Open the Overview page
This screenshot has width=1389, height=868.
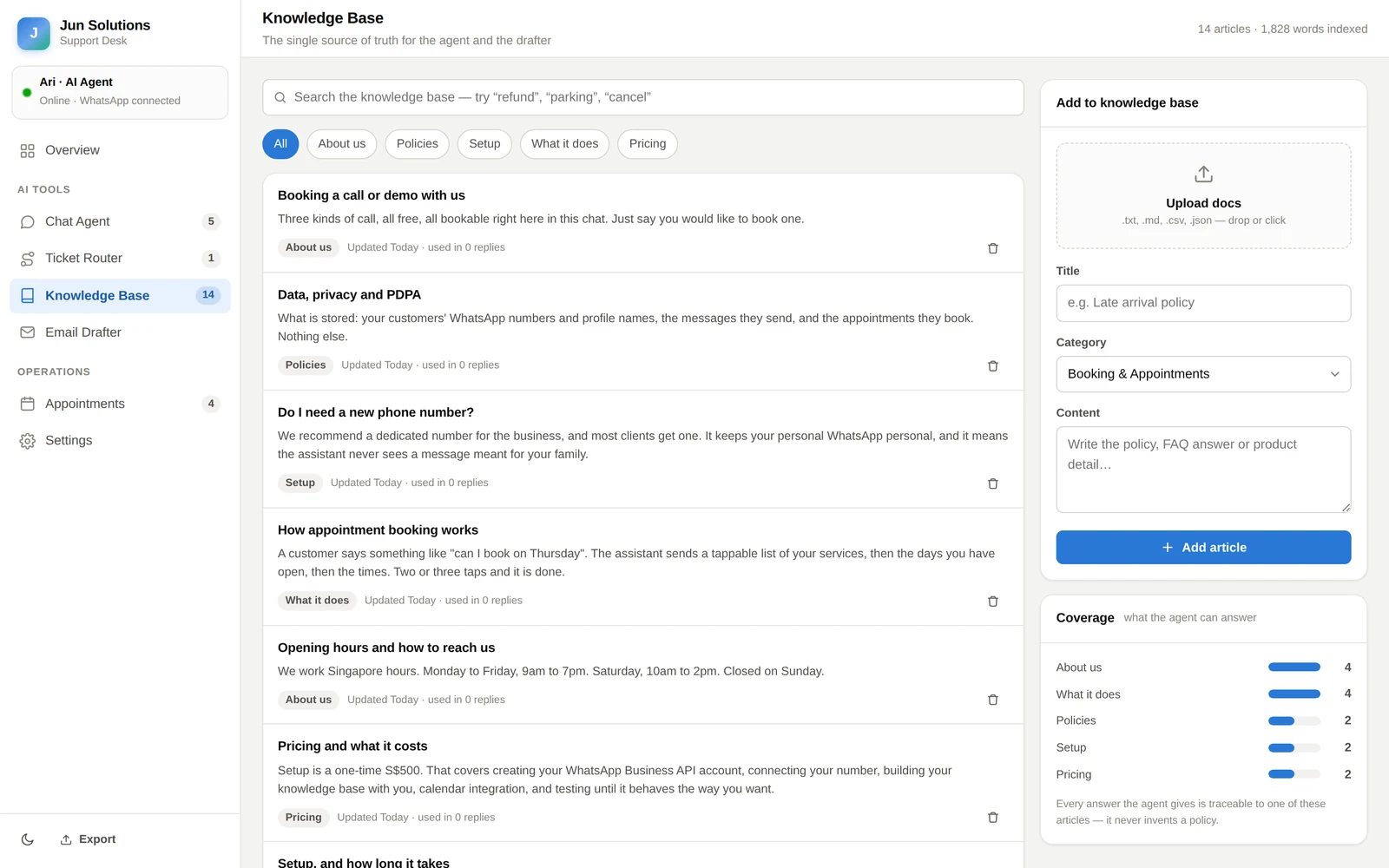click(x=120, y=151)
